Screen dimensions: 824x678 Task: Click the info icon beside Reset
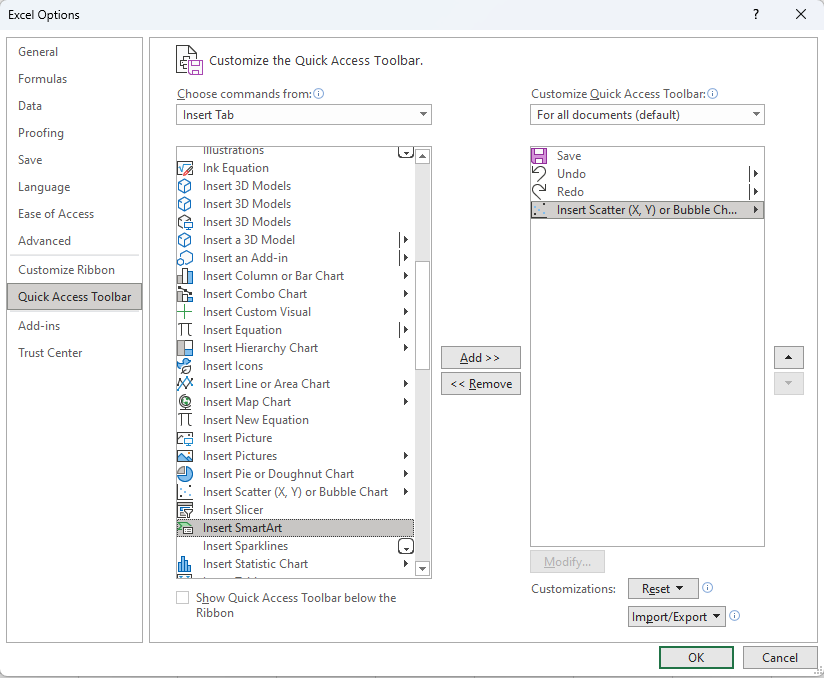(x=707, y=588)
